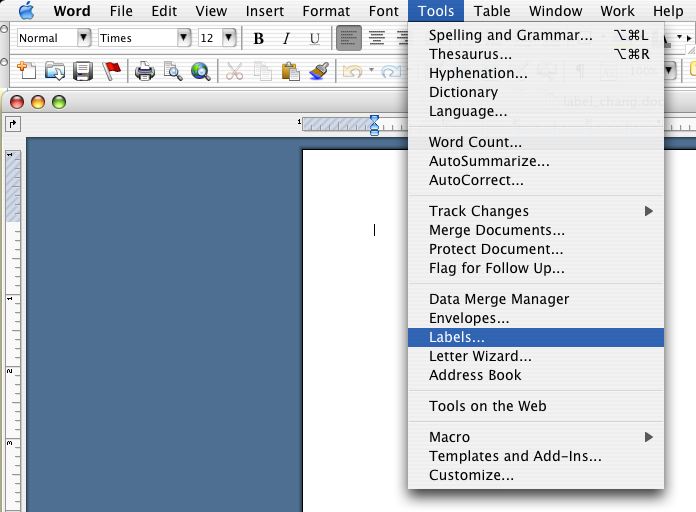
Task: Open the View menu
Action: click(x=211, y=11)
